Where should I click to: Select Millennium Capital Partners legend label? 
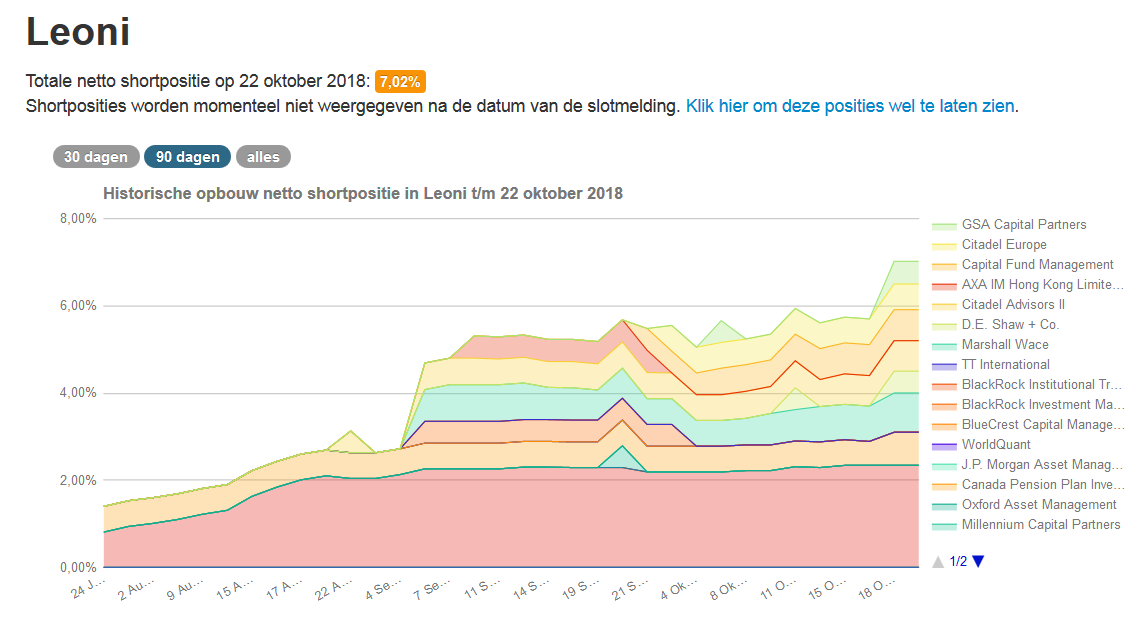(1041, 525)
